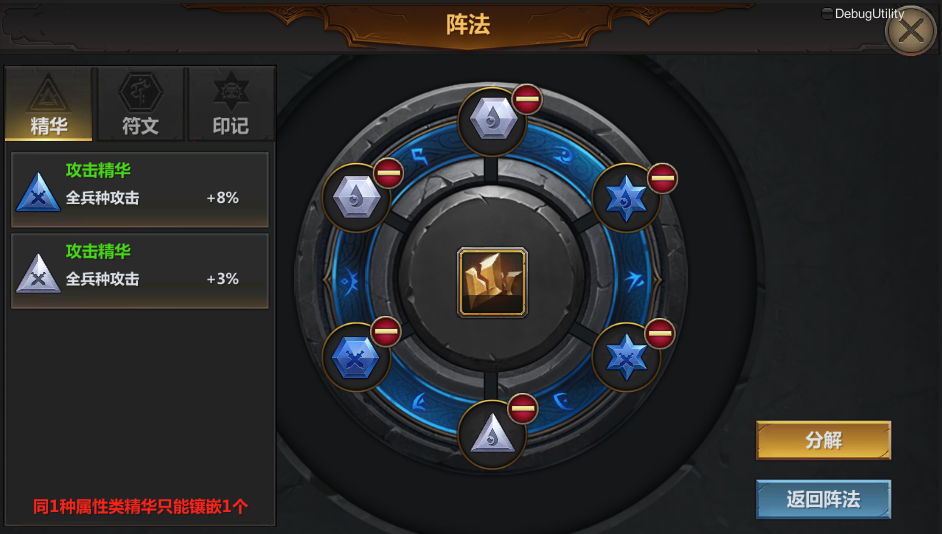Select the upper-right blue star essence slot
Viewport: 942px width, 534px height.
click(x=626, y=198)
